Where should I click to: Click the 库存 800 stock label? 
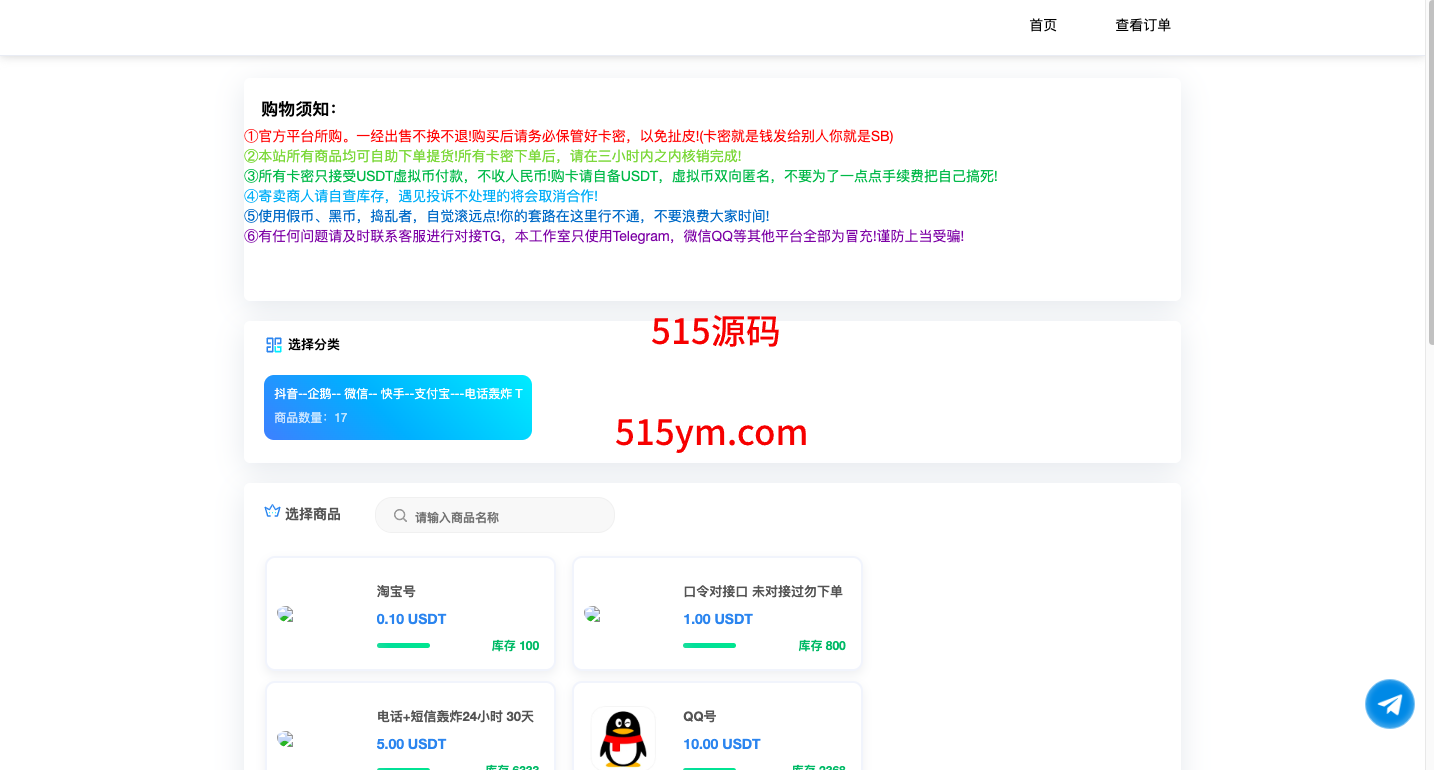coord(821,646)
